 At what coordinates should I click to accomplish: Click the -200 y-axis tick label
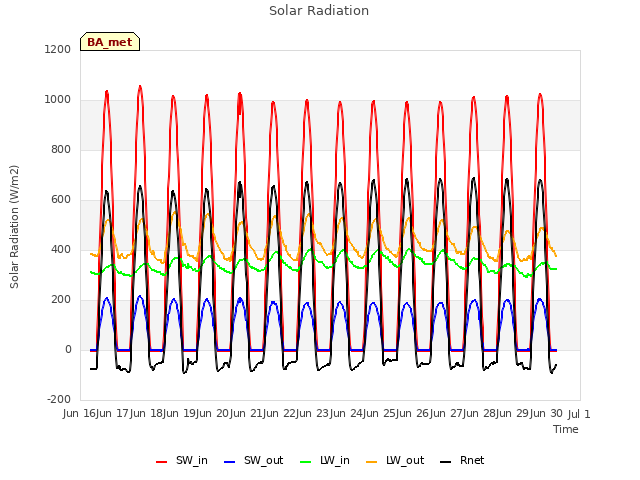pos(59,400)
